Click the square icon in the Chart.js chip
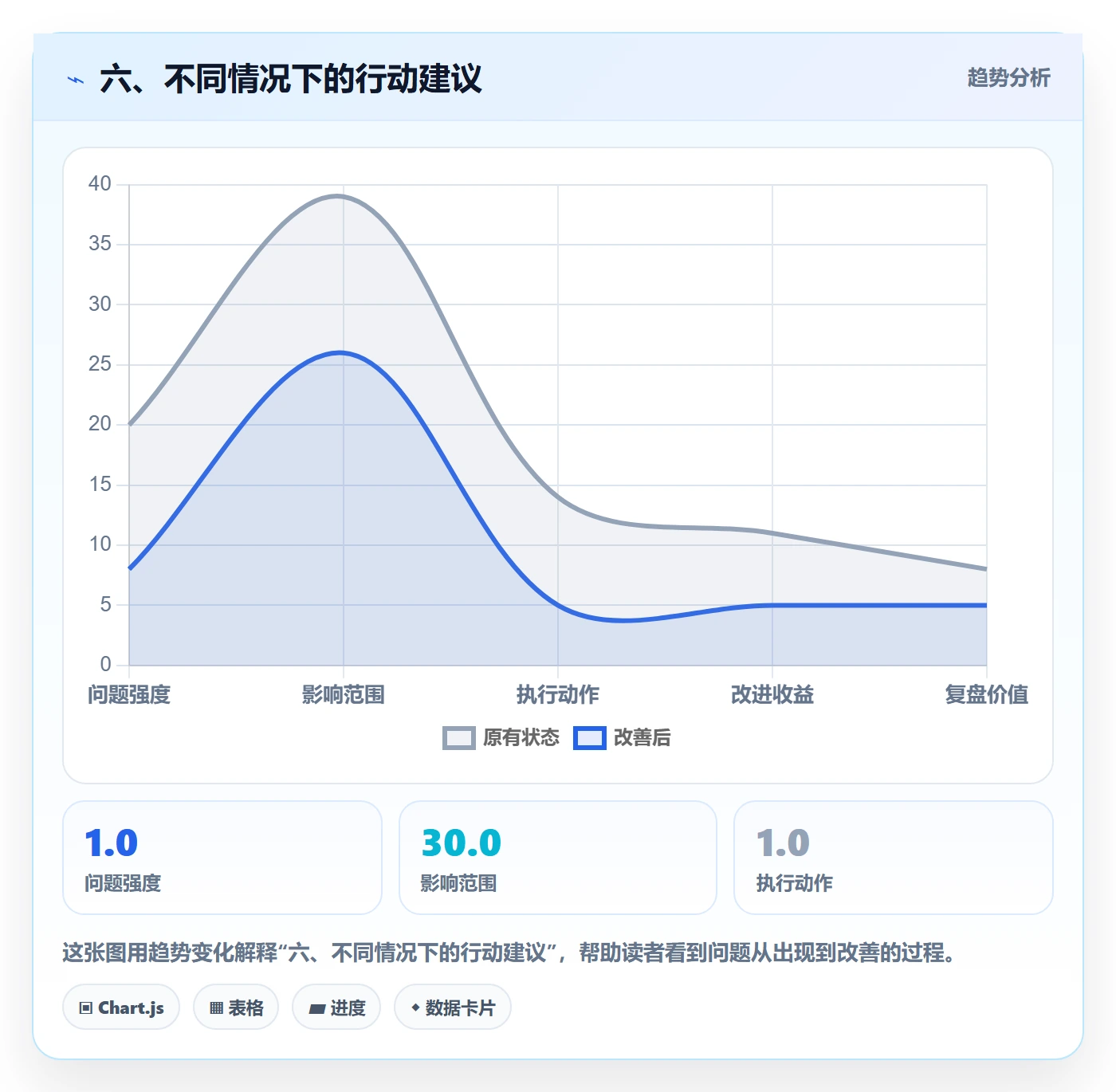Viewport: 1116px width, 1092px height. pyautogui.click(x=86, y=1008)
